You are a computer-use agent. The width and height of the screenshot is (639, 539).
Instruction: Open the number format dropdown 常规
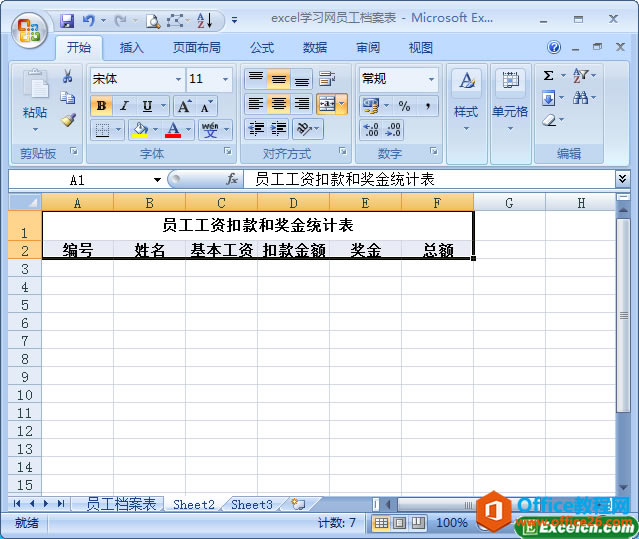point(431,79)
